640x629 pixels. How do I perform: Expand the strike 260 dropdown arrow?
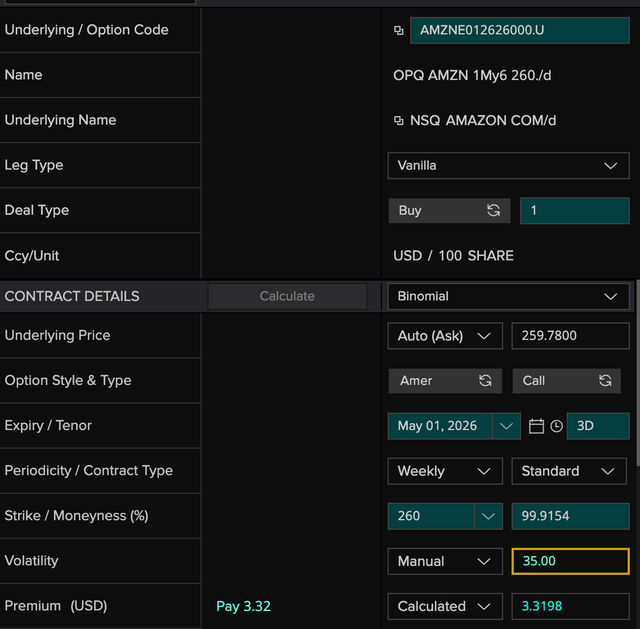489,516
